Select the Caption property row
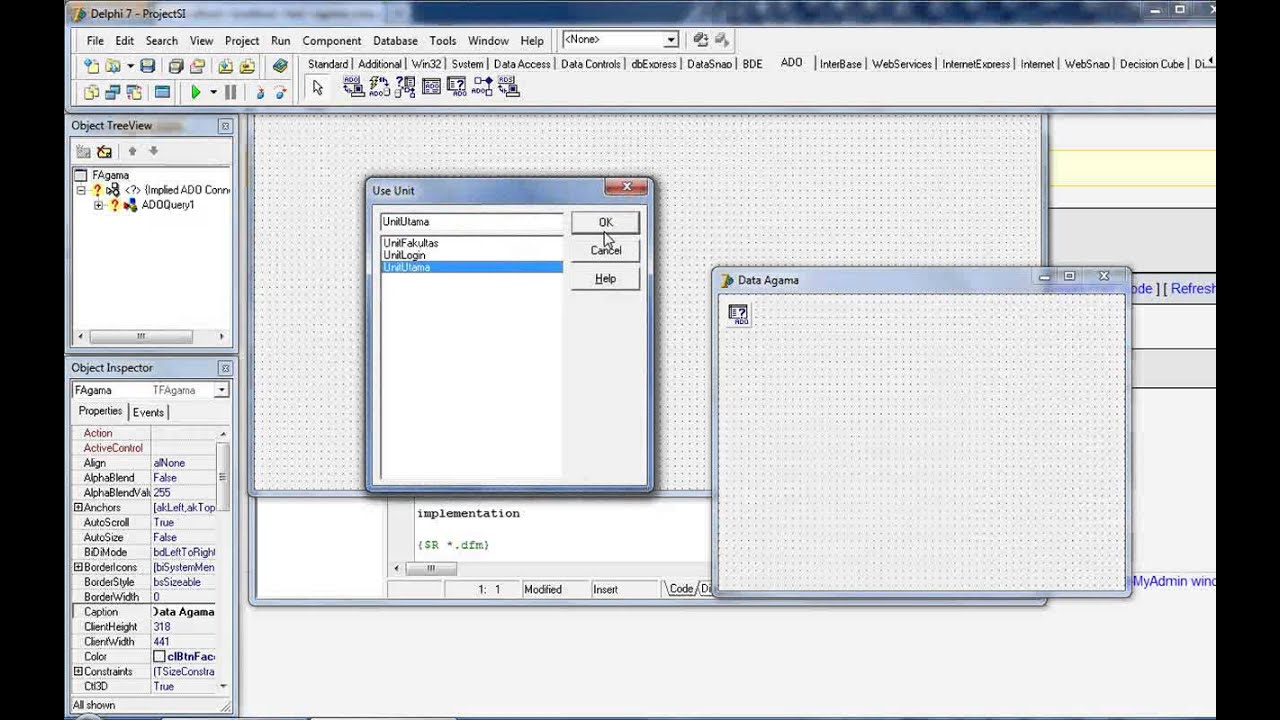The width and height of the screenshot is (1280, 720). [x=145, y=612]
